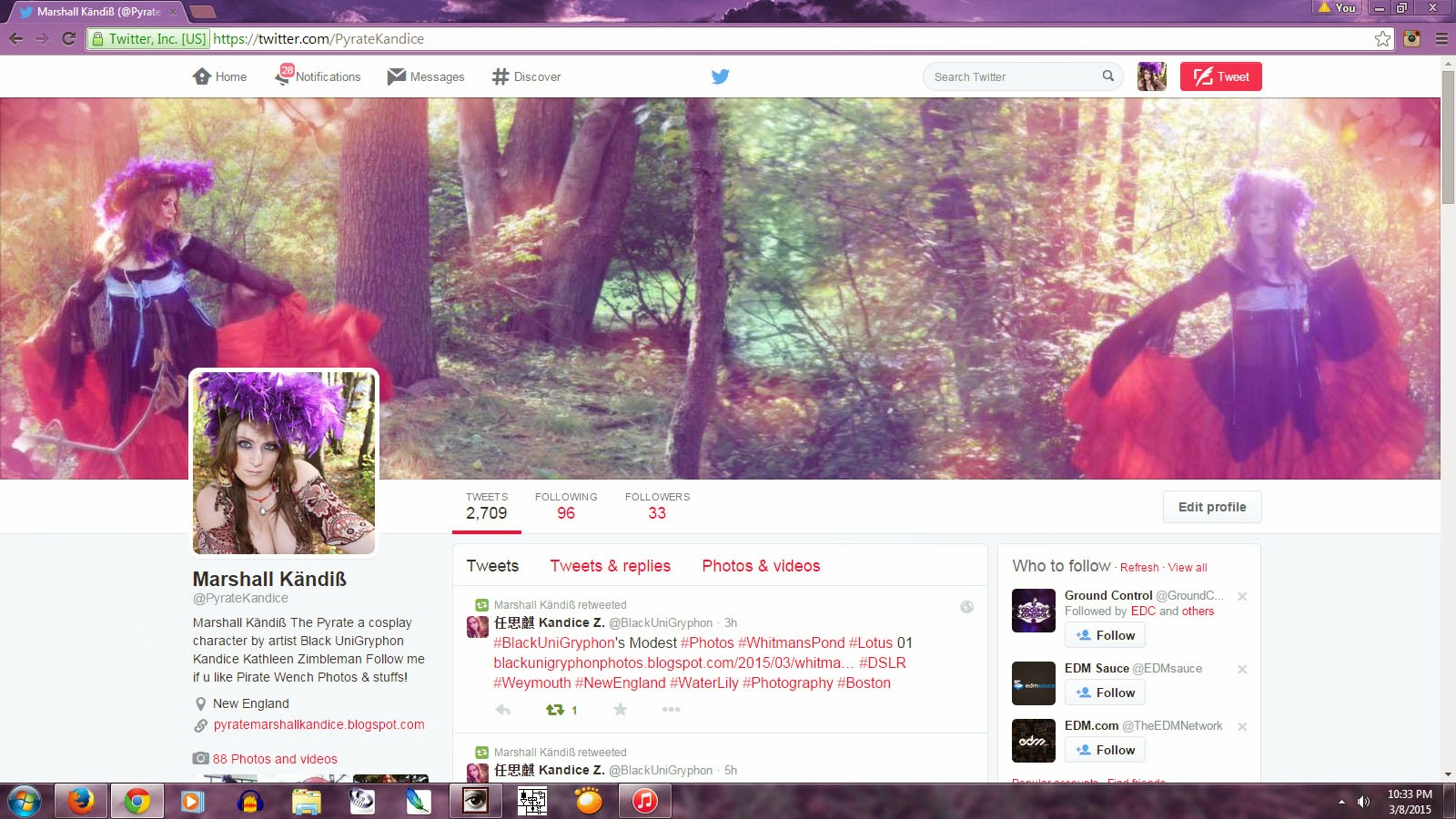Open the EDC link under Ground Control
Image resolution: width=1456 pixels, height=819 pixels.
coord(1143,612)
